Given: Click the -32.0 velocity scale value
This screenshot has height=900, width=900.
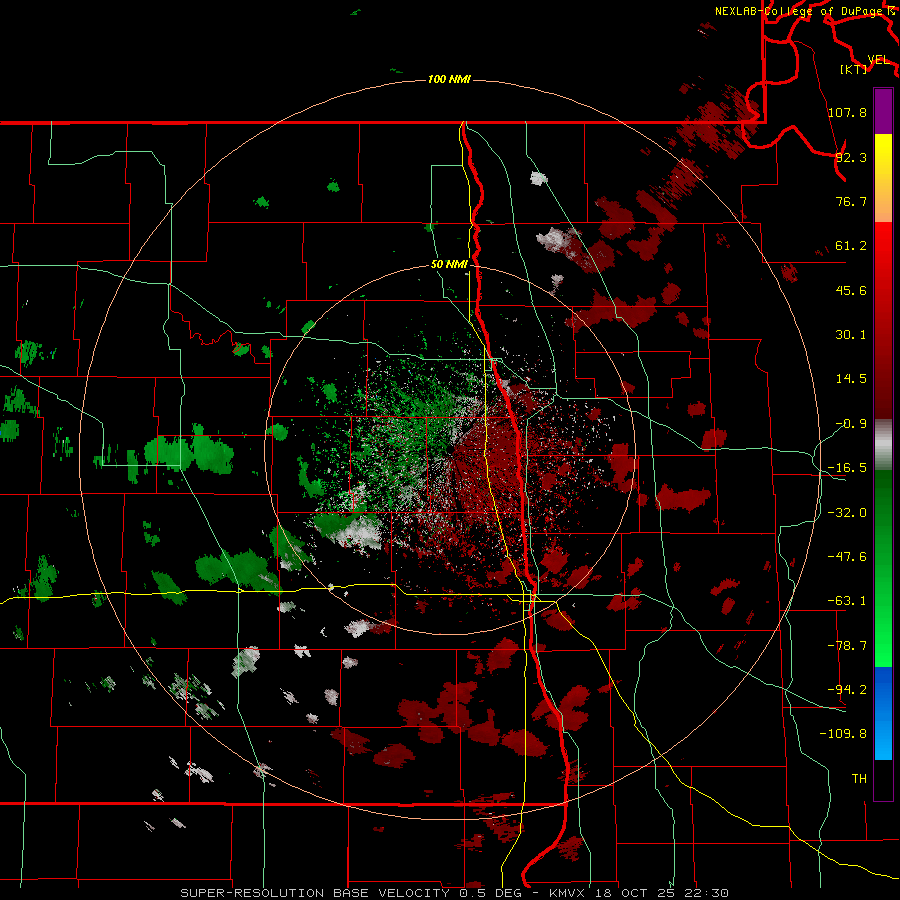Looking at the screenshot, I should click(x=847, y=513).
